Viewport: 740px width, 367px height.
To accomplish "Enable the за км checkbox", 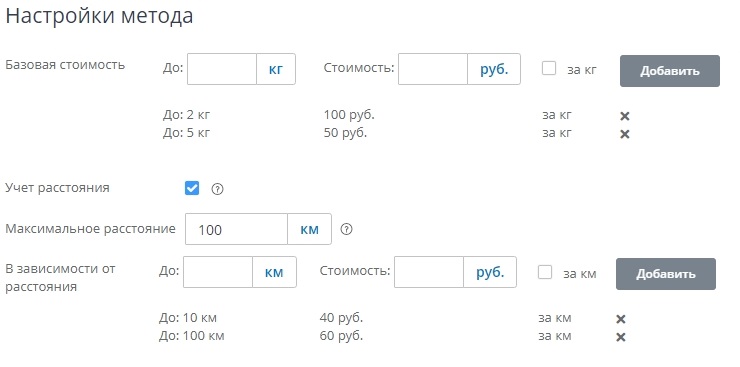I will coord(545,272).
